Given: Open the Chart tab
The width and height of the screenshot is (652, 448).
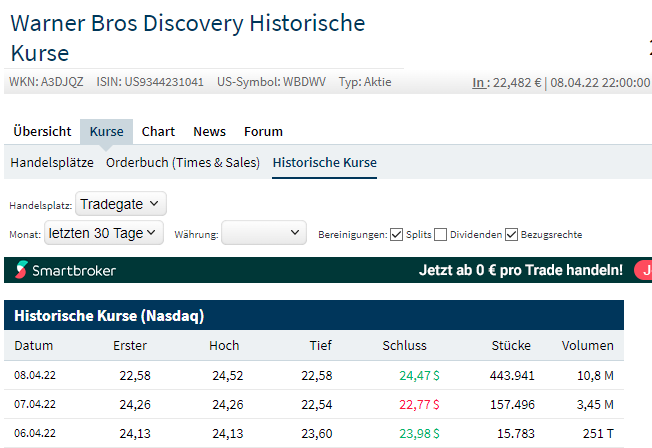Looking at the screenshot, I should (x=158, y=131).
